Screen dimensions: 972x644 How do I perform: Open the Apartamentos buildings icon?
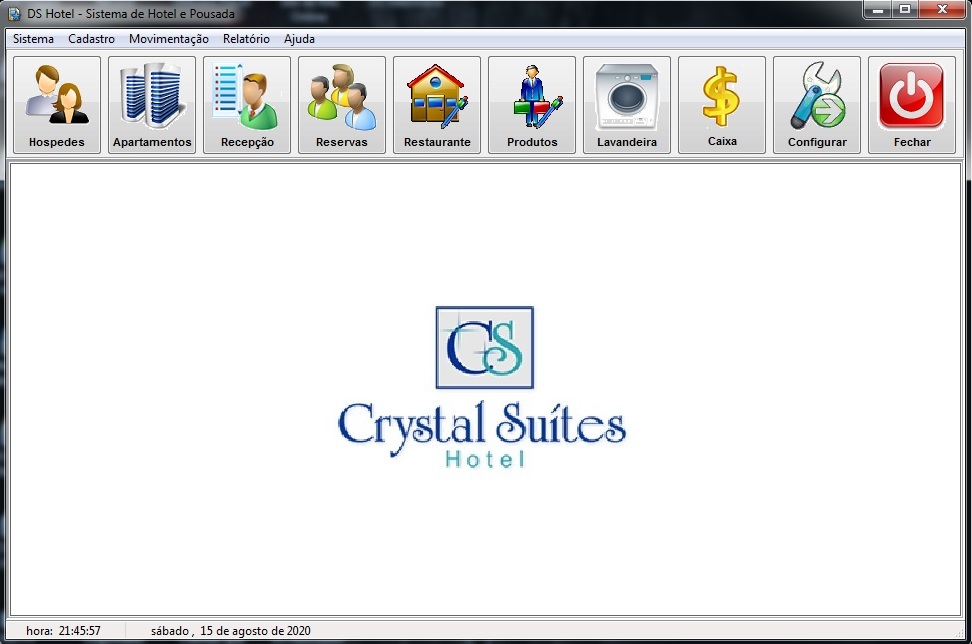pyautogui.click(x=152, y=105)
